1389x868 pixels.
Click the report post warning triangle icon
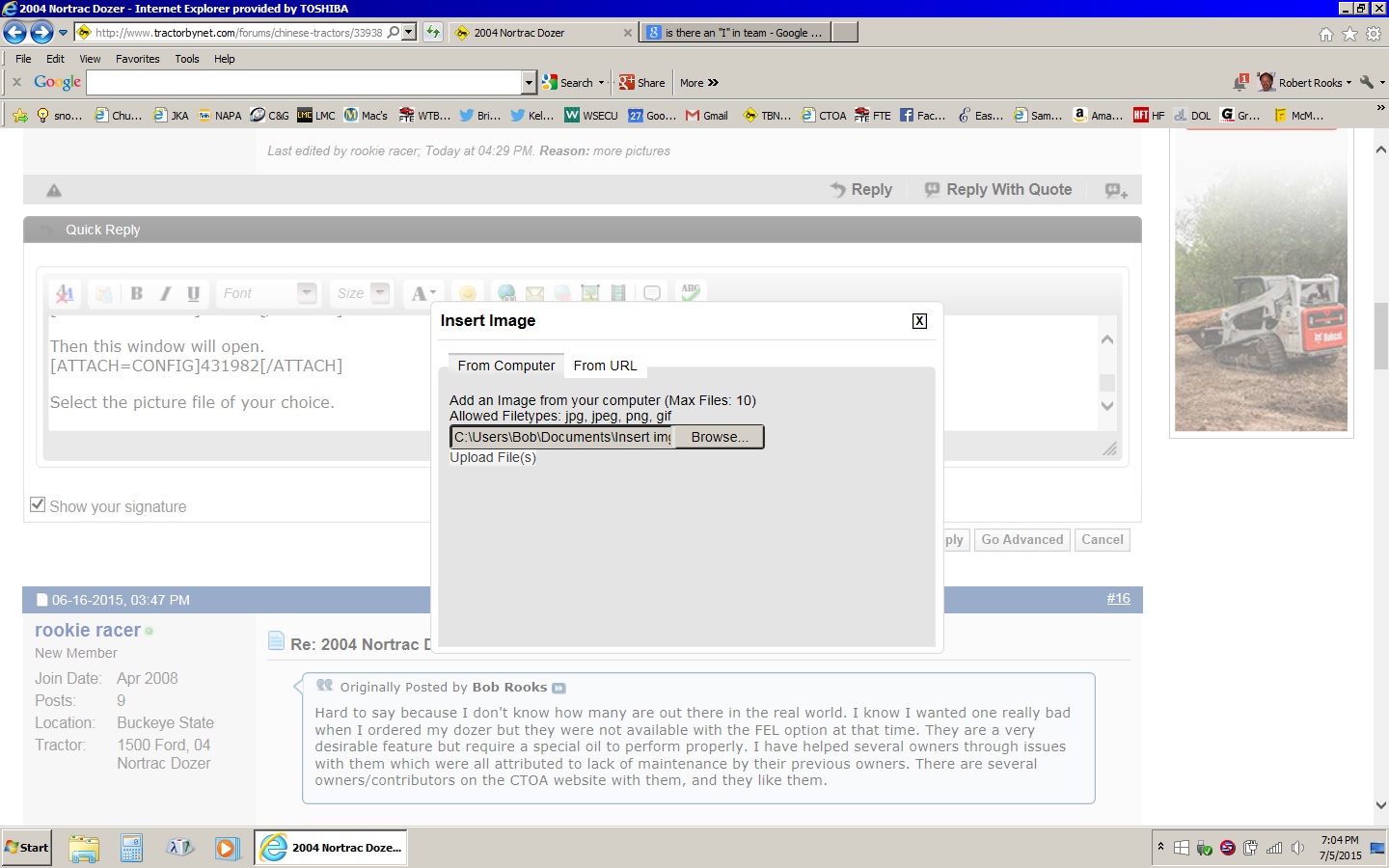tap(54, 190)
